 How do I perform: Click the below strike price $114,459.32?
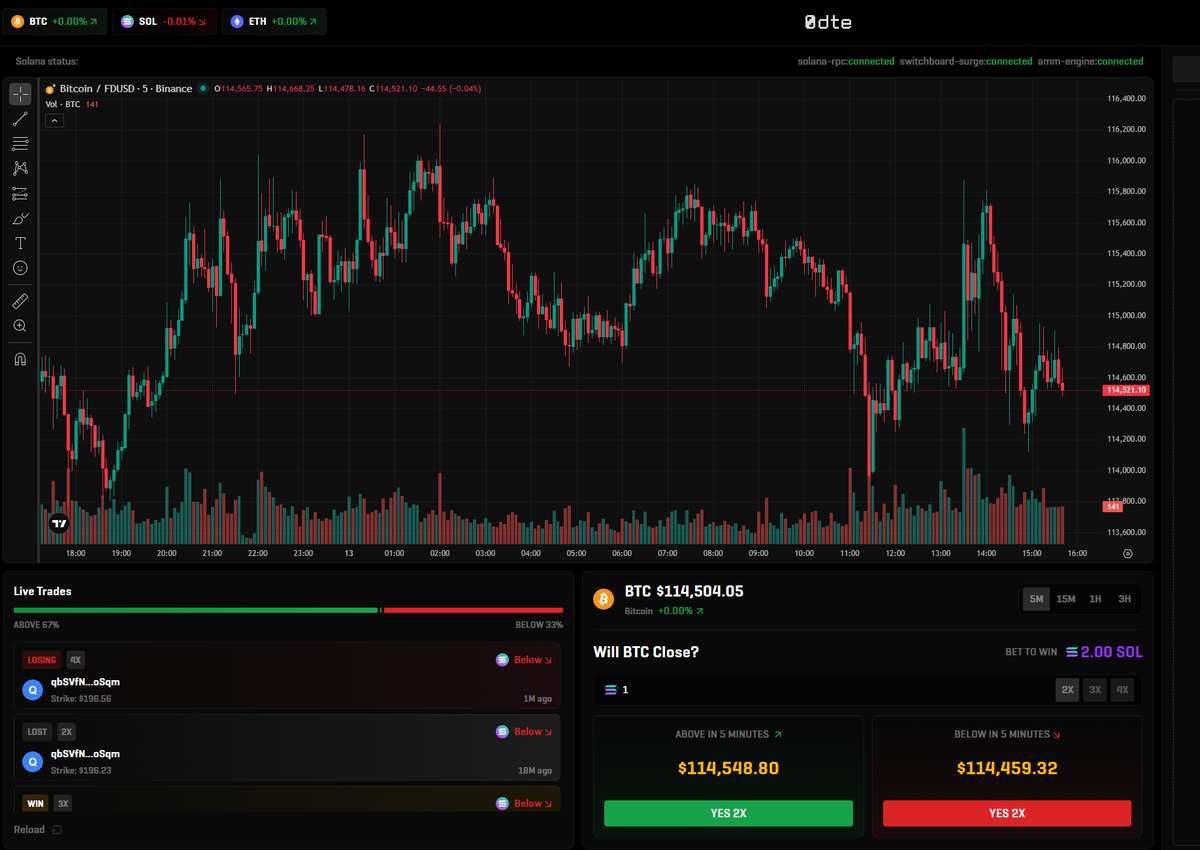click(x=1007, y=769)
